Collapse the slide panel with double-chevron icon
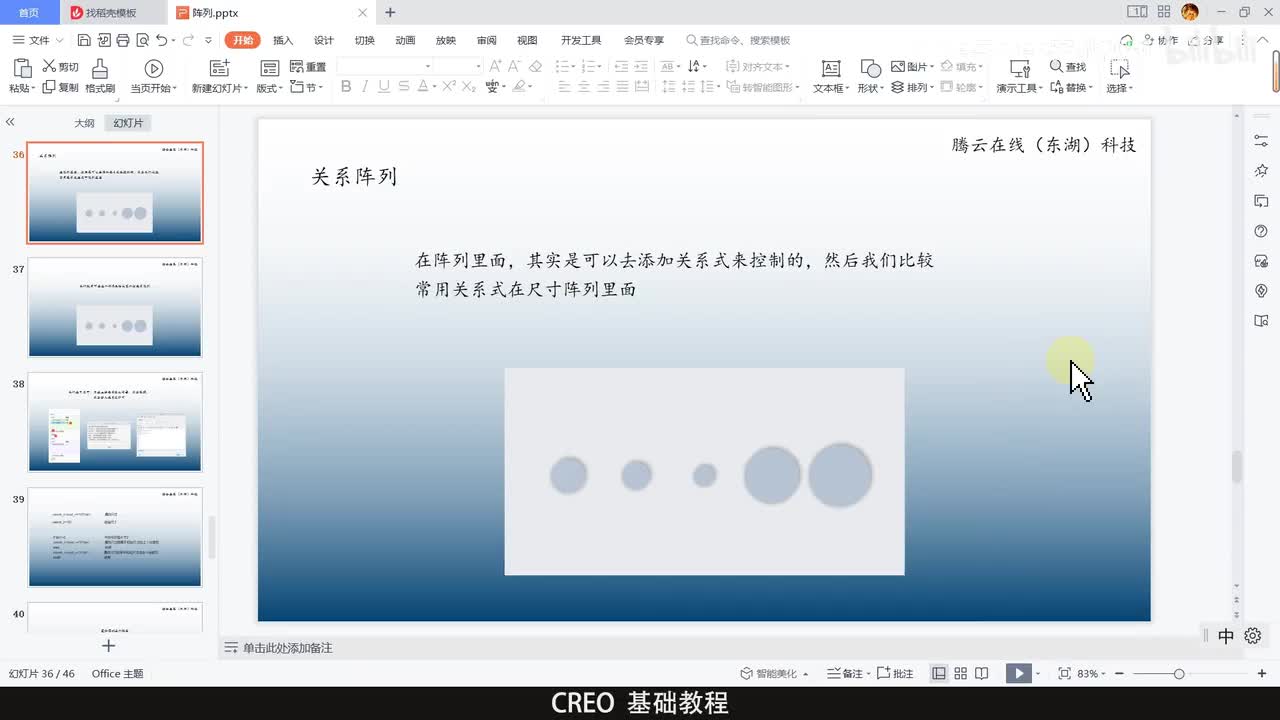This screenshot has height=720, width=1280. point(10,121)
